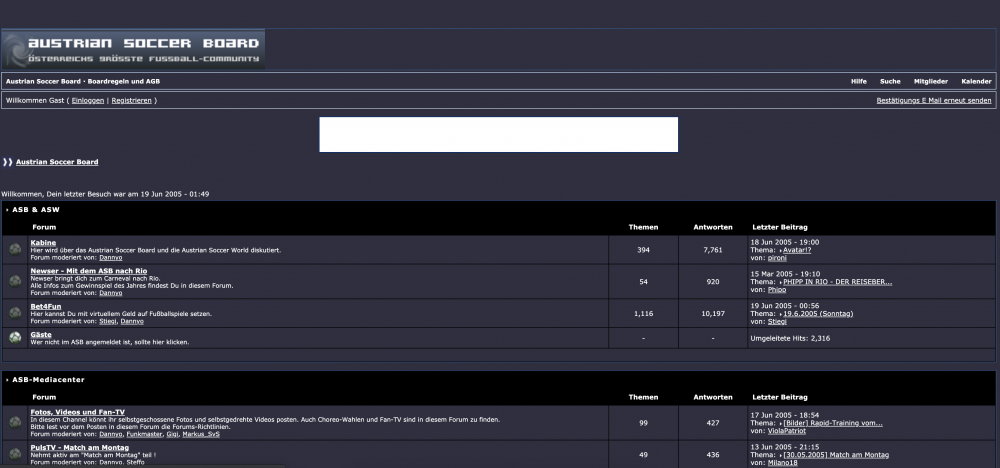Screen dimensions: 1000x468
Task: Open the [Bilder] Rapid-Training vom... topic
Action: click(833, 423)
